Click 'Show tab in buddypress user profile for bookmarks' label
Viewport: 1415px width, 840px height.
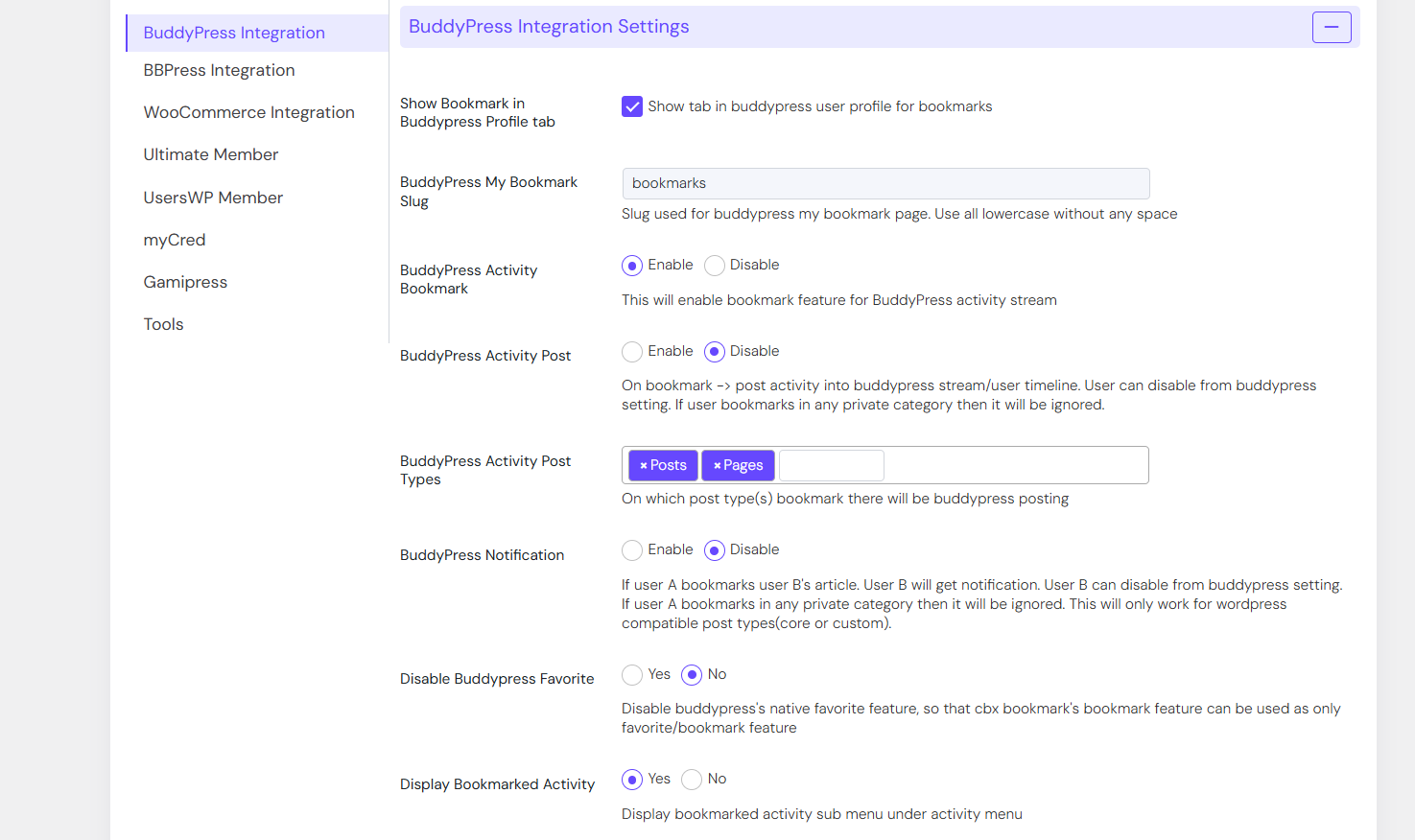[820, 106]
